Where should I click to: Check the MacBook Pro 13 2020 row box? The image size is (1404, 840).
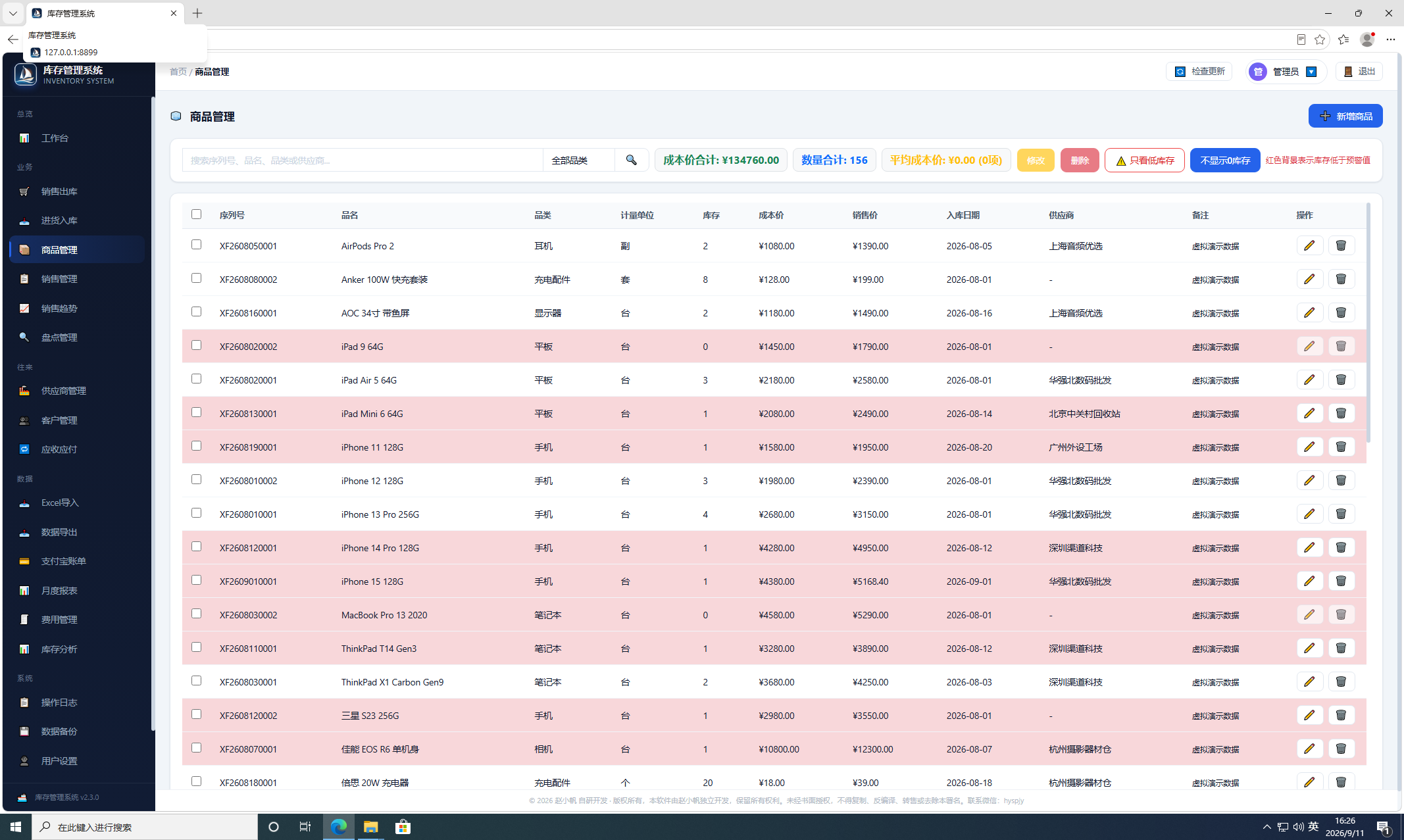click(x=196, y=613)
